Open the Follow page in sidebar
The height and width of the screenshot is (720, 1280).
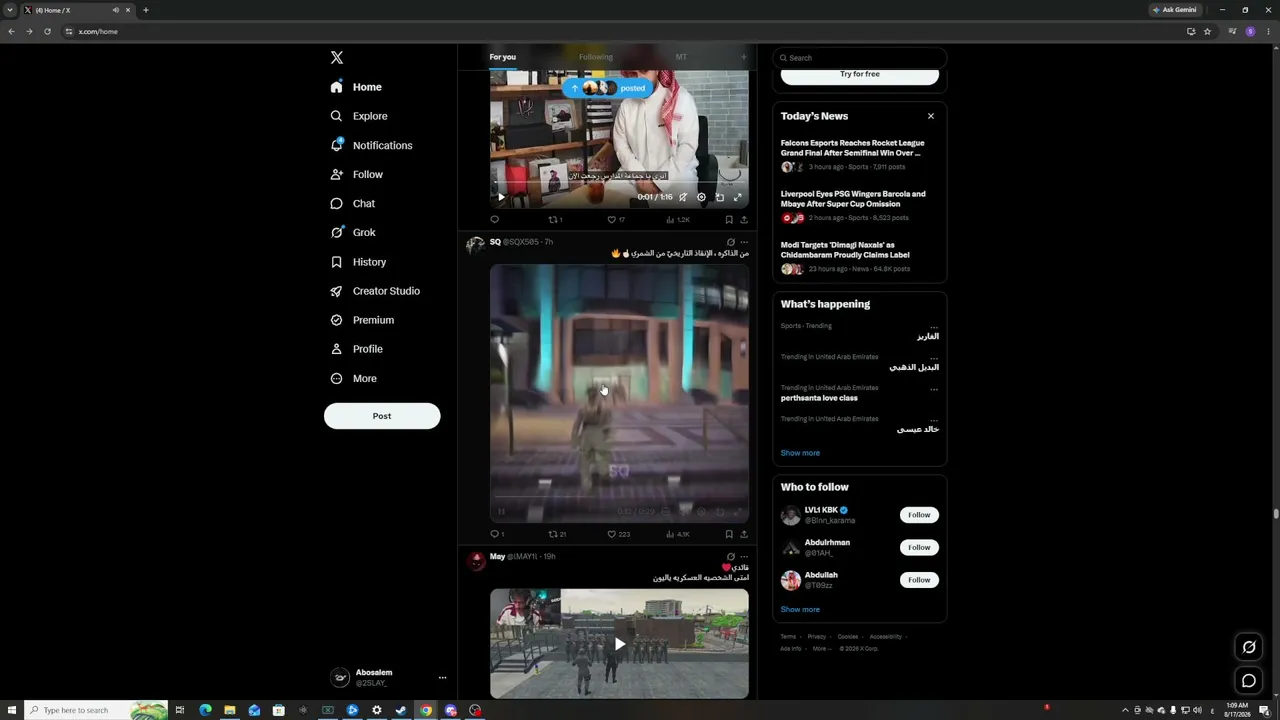(357, 174)
